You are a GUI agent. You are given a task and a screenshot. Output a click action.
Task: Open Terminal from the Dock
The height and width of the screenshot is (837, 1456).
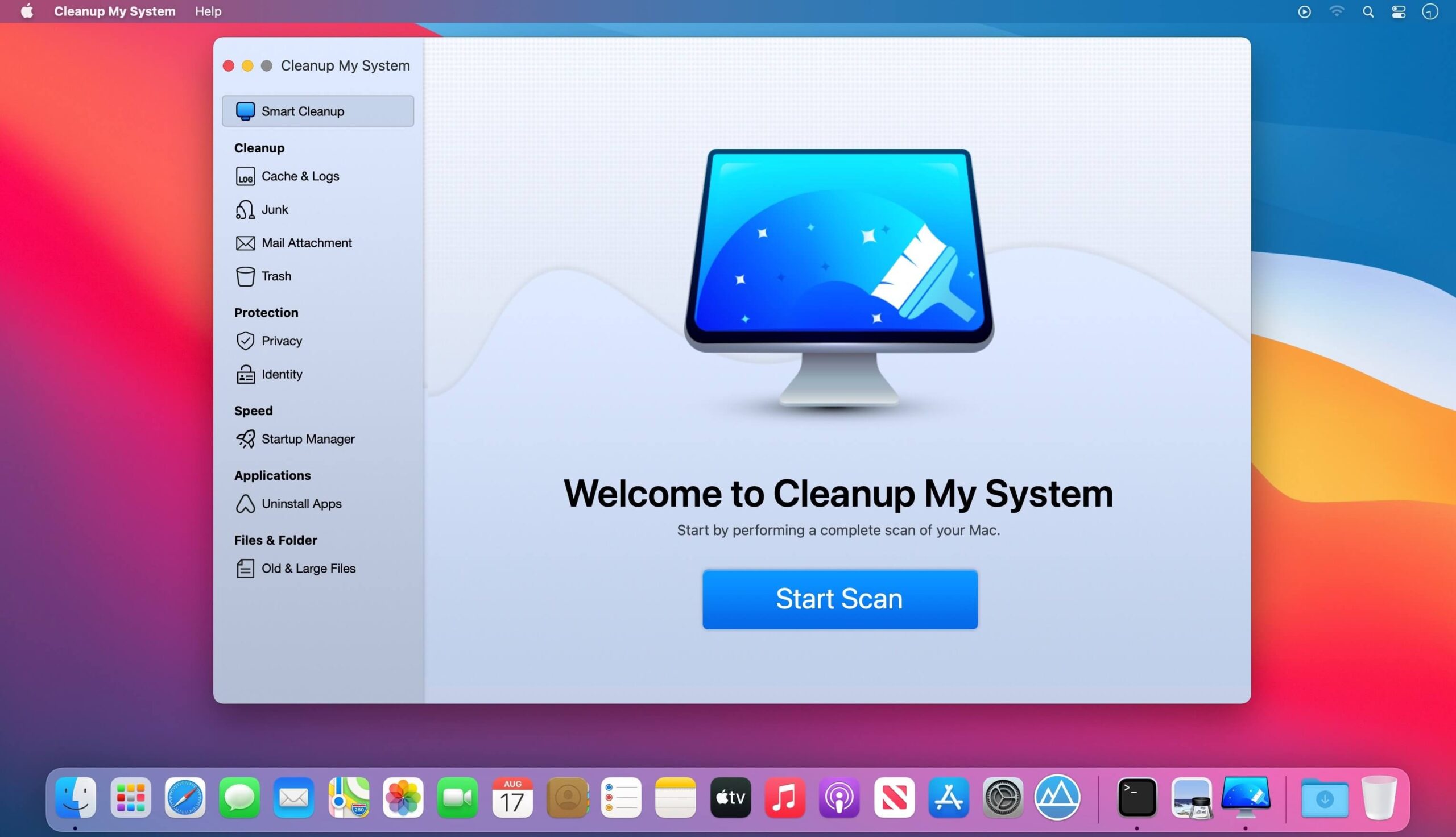click(1137, 798)
